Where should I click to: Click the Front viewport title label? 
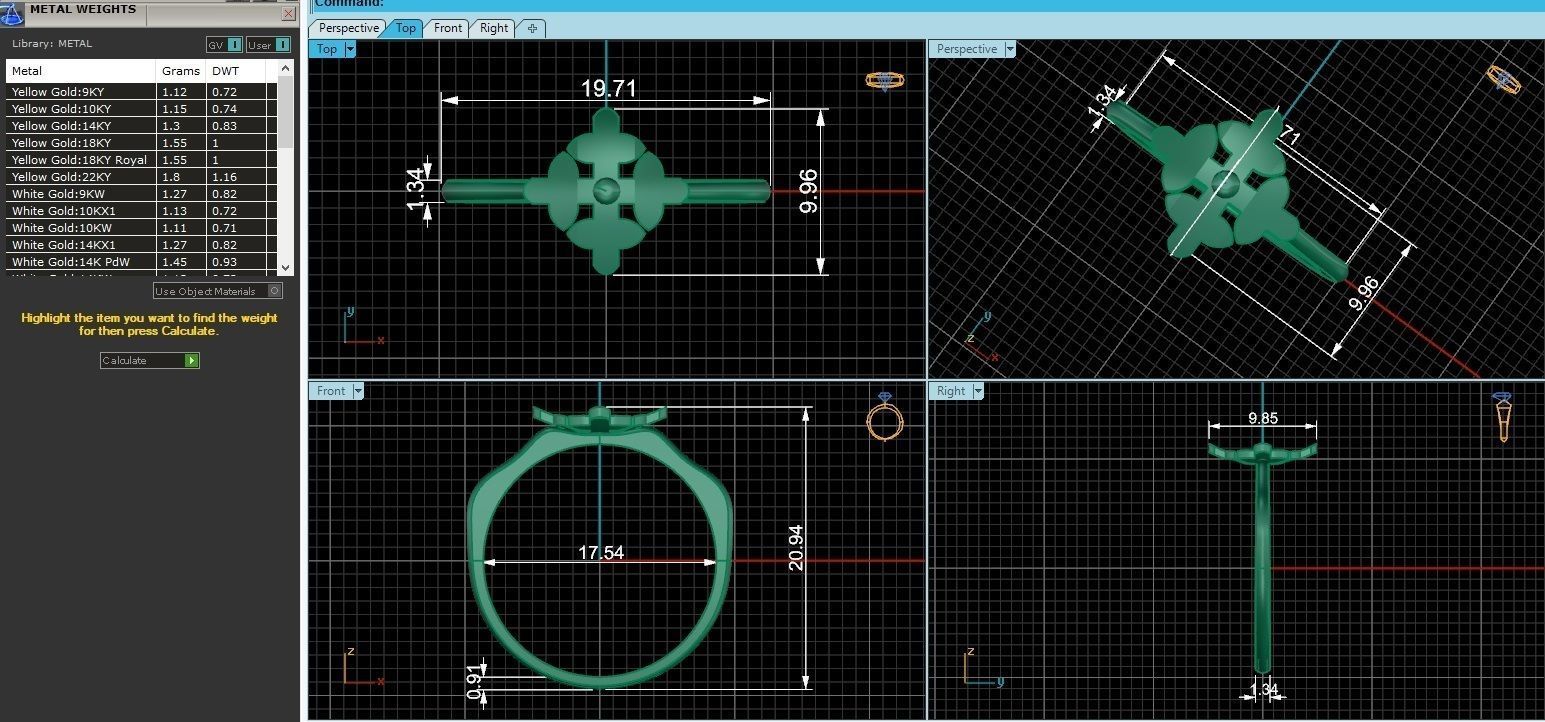pyautogui.click(x=331, y=391)
